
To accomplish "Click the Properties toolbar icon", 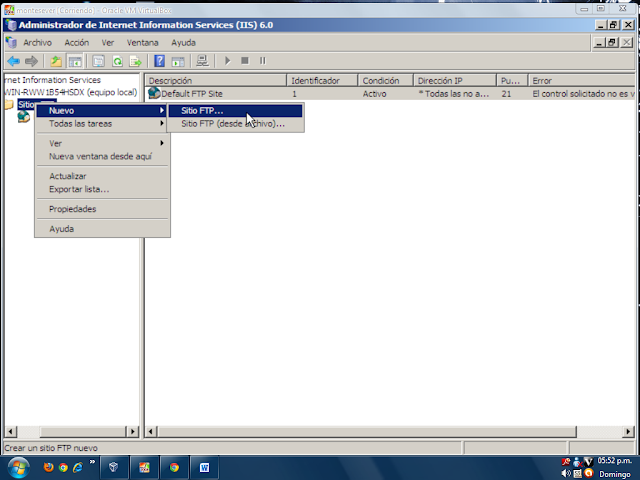I will (98, 61).
